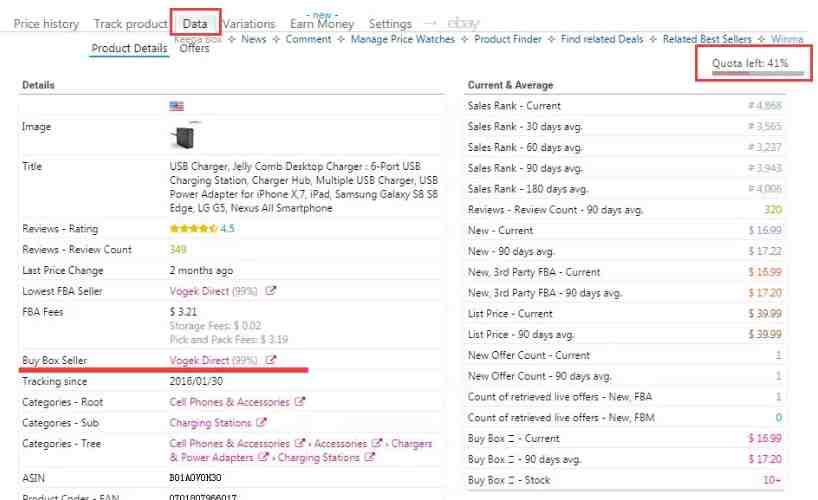818x500 pixels.
Task: Open Cell Phones & Accessories in Categories Tree
Action: point(230,444)
